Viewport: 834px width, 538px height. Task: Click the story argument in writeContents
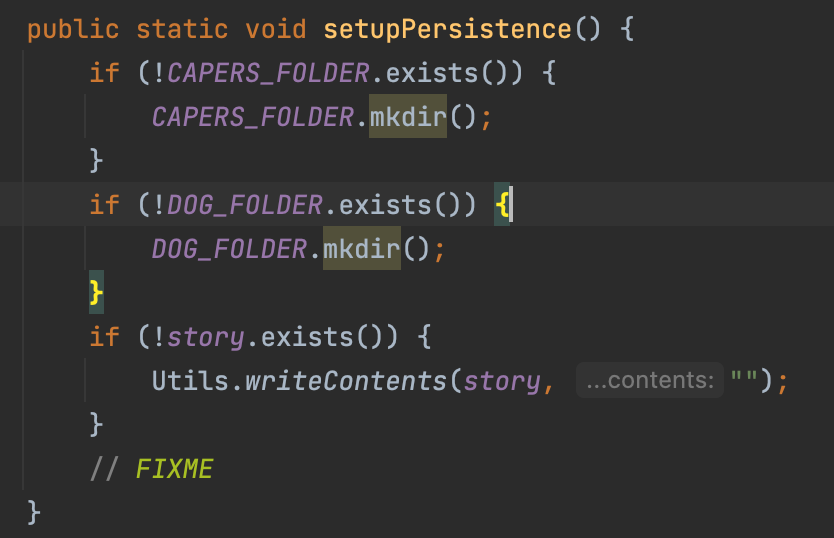(x=501, y=381)
